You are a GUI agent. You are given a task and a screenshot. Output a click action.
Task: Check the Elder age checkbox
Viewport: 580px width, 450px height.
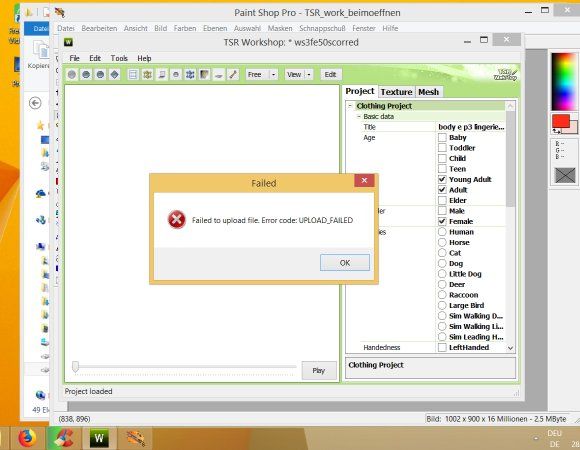442,200
